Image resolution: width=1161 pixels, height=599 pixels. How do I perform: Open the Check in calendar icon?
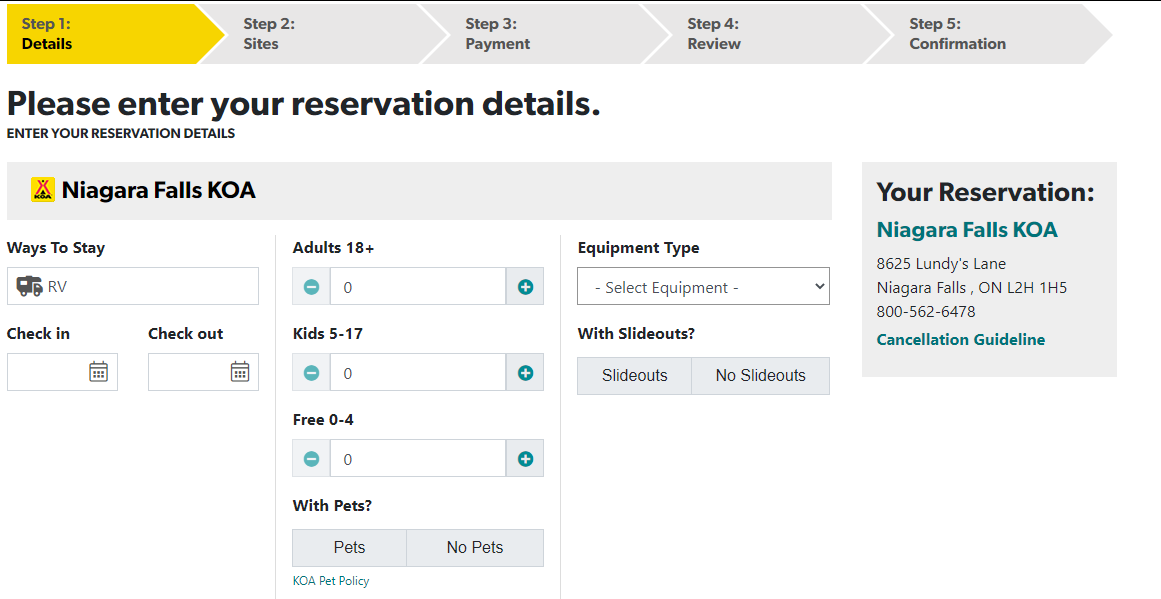pyautogui.click(x=98, y=372)
